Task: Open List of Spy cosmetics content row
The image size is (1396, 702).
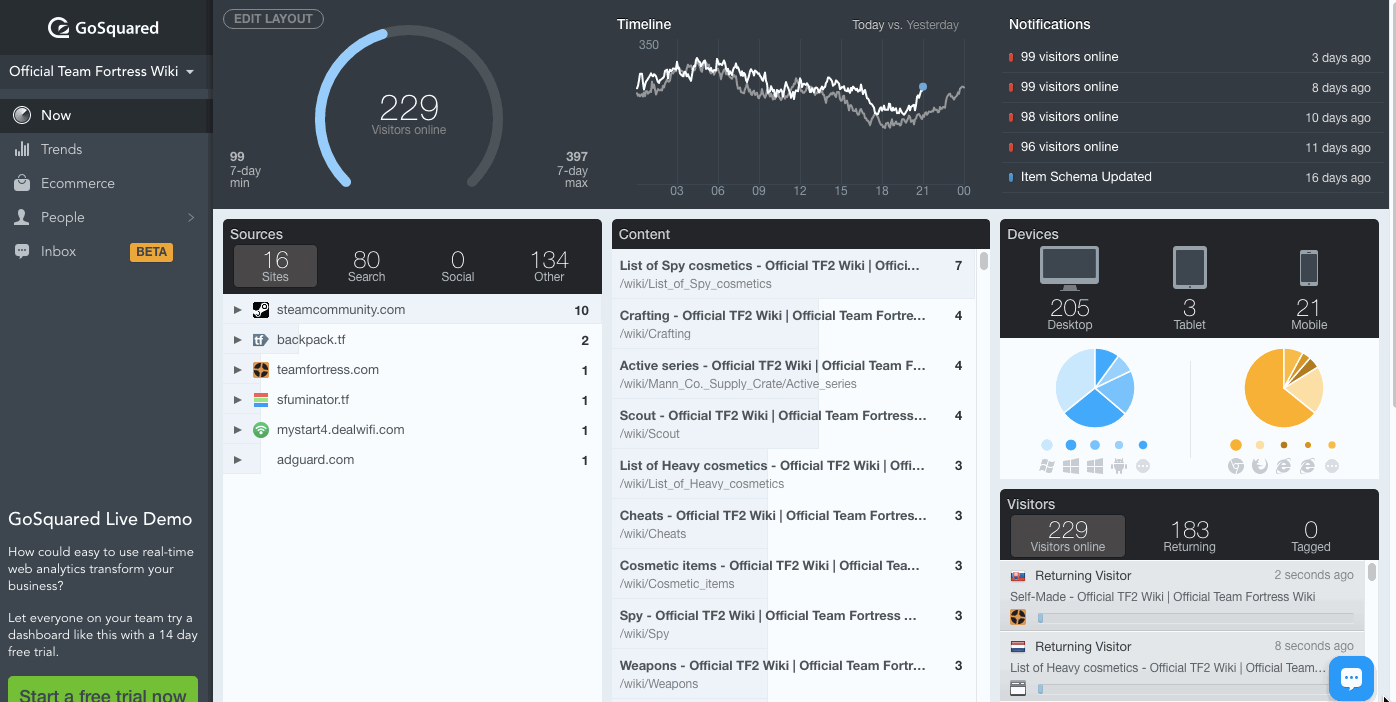Action: (794, 274)
